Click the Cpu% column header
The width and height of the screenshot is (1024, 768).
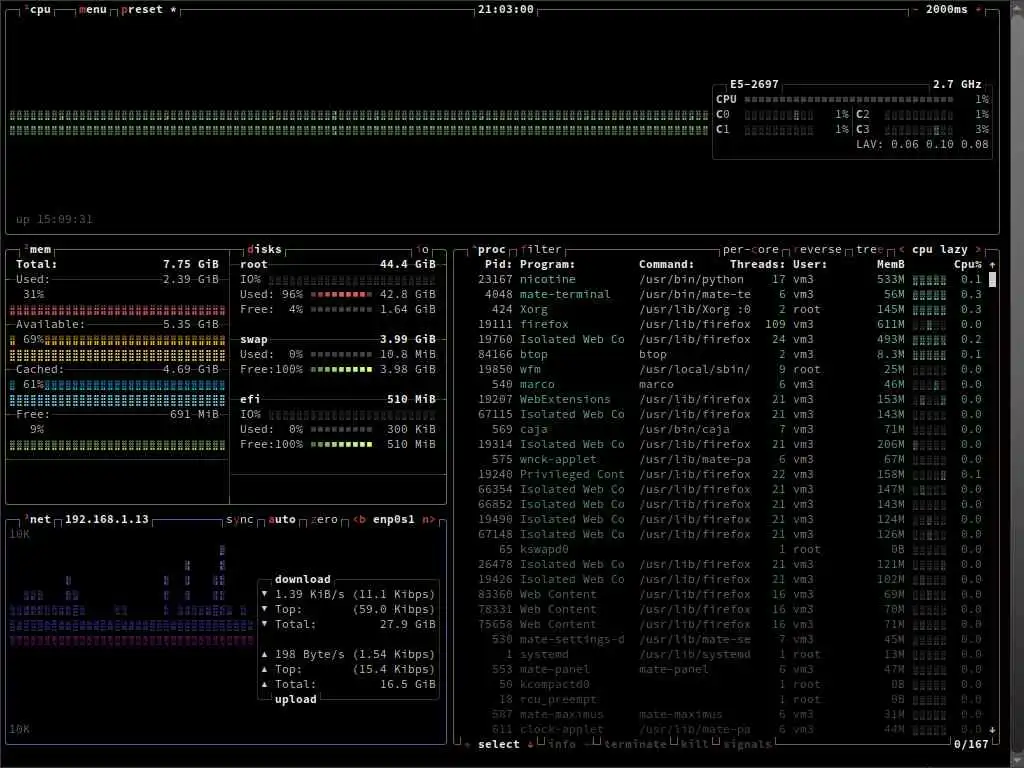click(967, 264)
